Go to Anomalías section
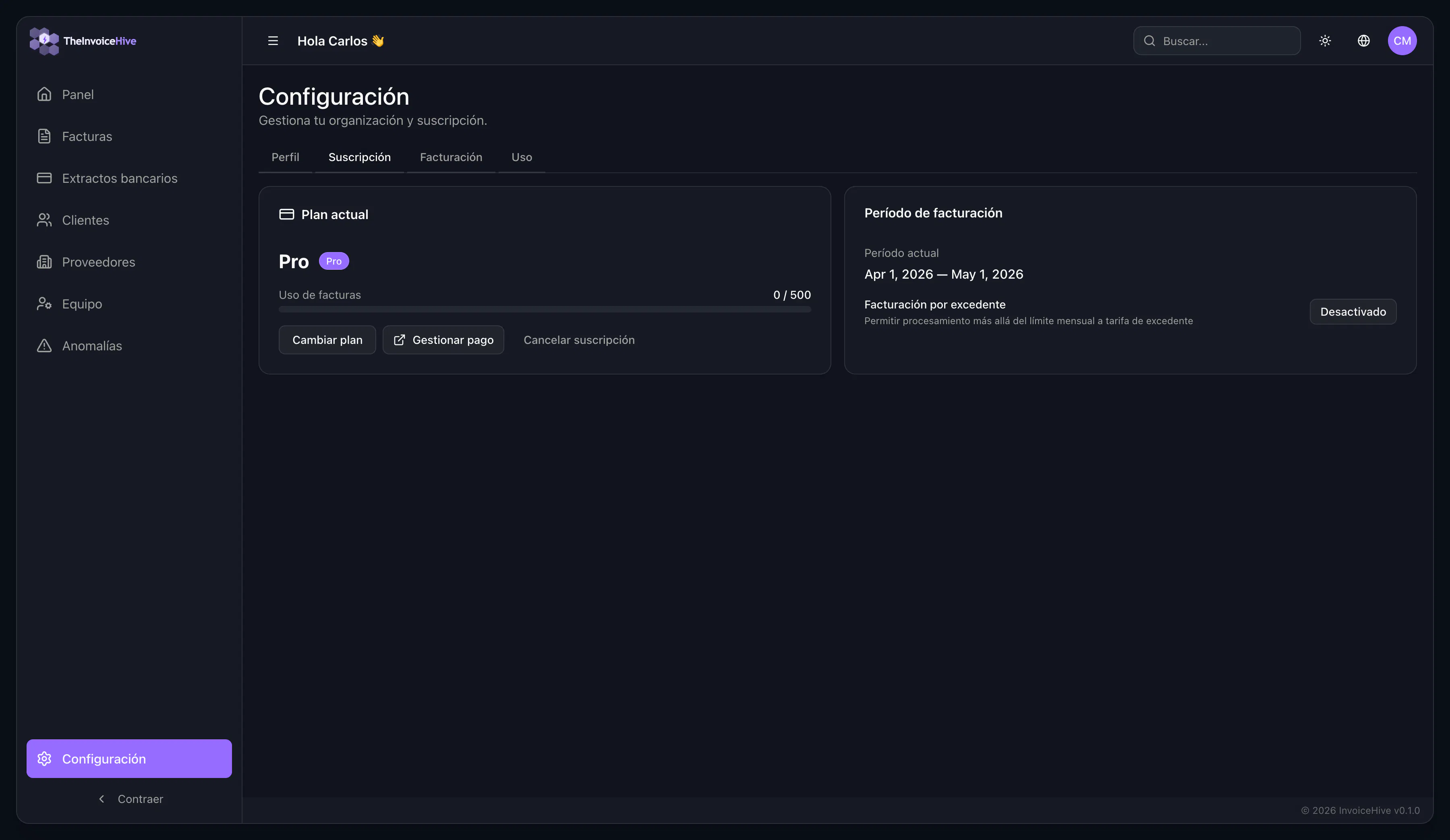 129,346
